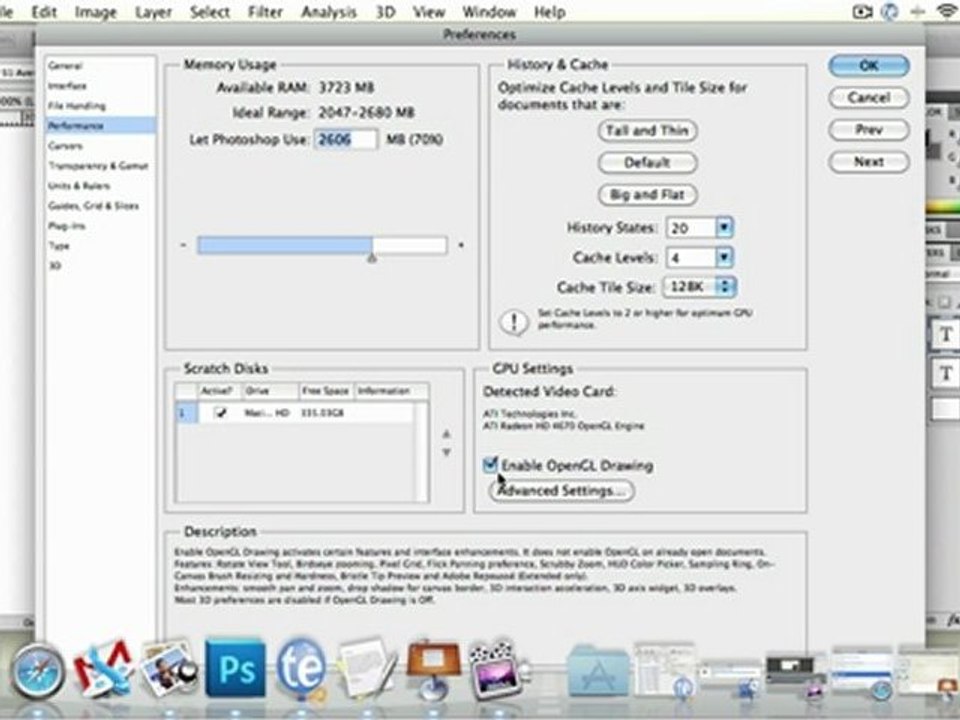Open the Applications folder in the Dock
The image size is (960, 720).
(598, 671)
